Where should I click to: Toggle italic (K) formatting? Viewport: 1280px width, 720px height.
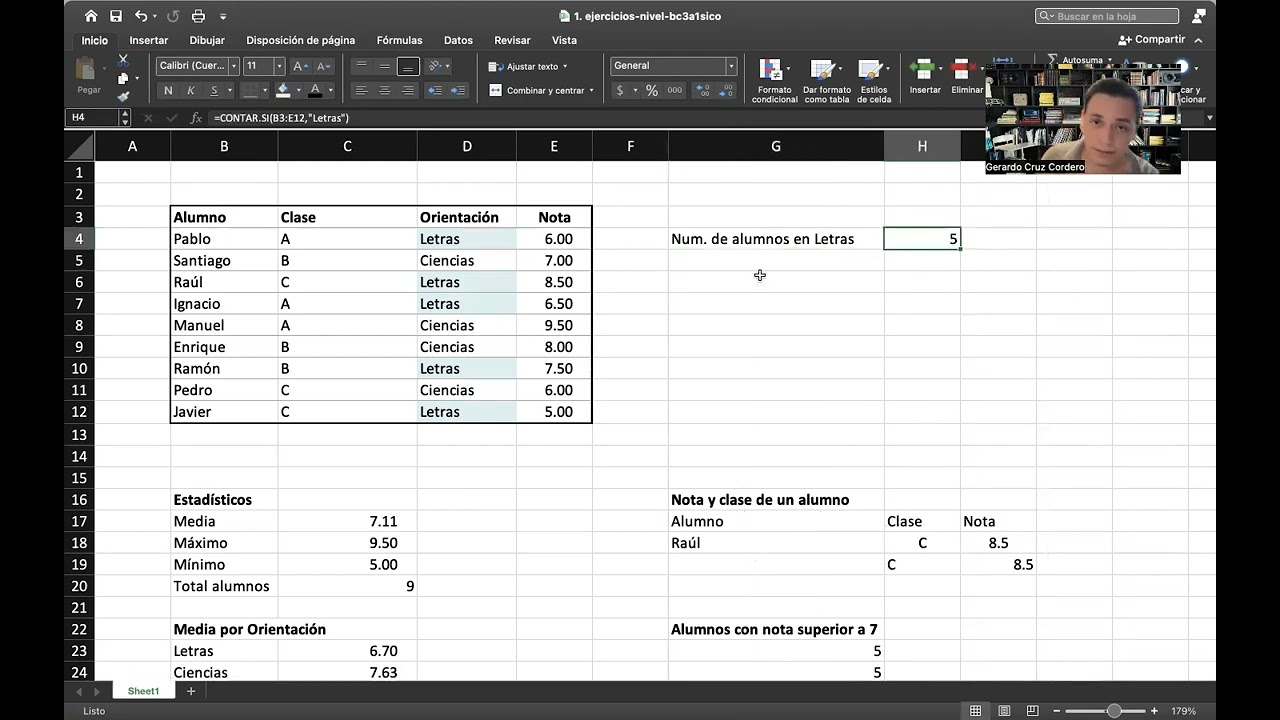pos(191,90)
